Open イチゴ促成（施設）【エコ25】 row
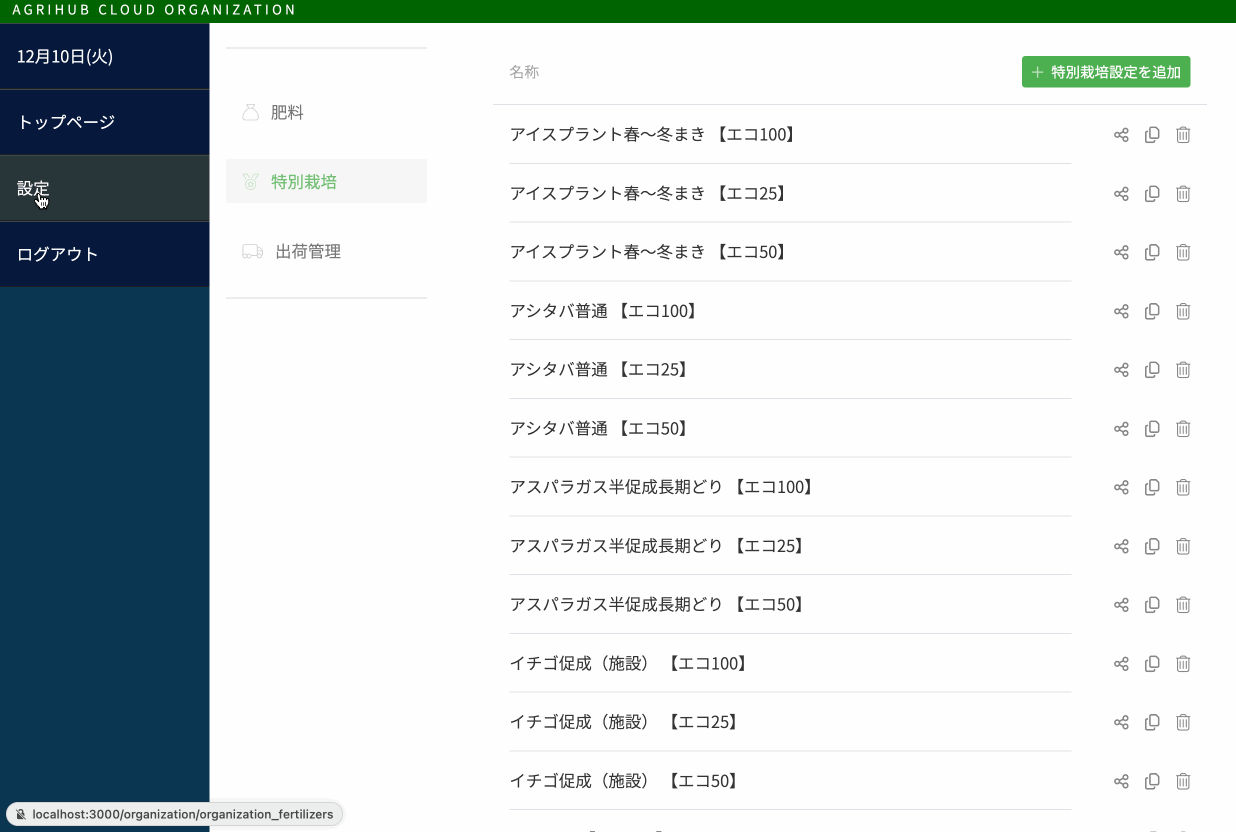Screen dimensions: 1236x832 790,723
